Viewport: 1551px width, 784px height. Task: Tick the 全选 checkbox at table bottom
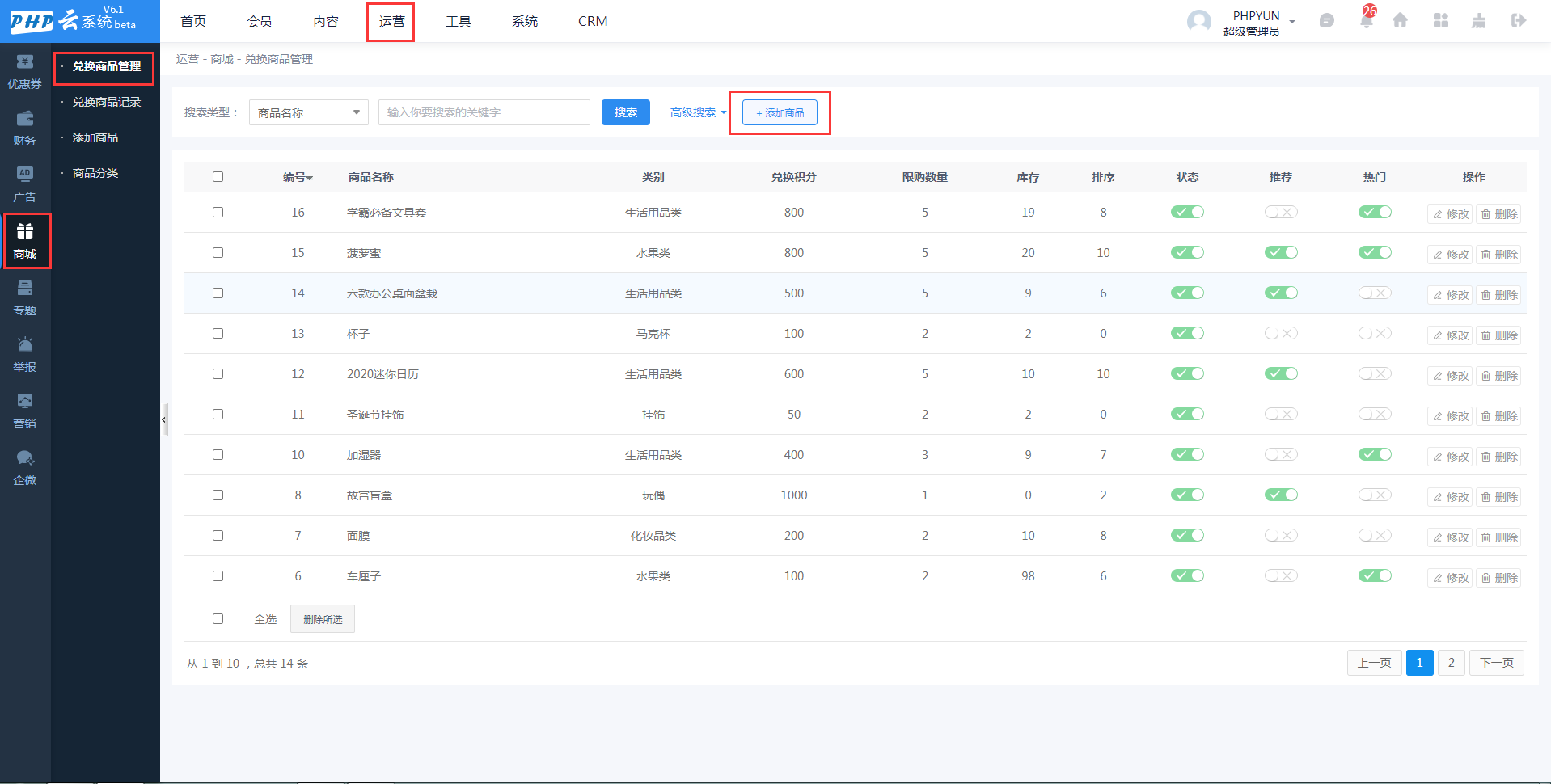tap(218, 618)
